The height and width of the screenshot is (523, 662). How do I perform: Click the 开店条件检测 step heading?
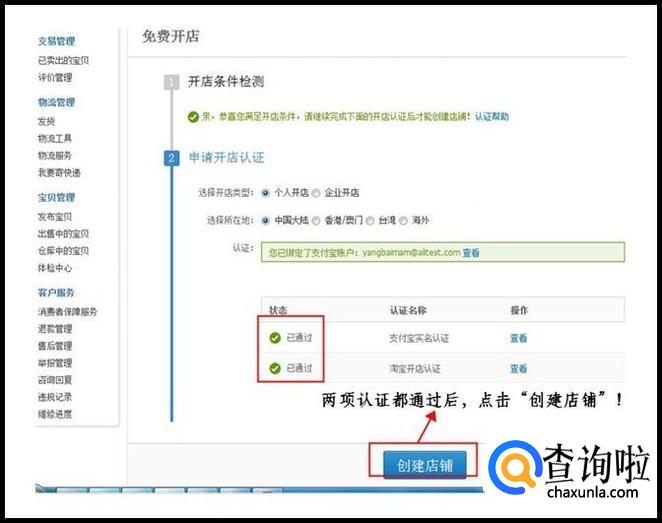[x=226, y=81]
